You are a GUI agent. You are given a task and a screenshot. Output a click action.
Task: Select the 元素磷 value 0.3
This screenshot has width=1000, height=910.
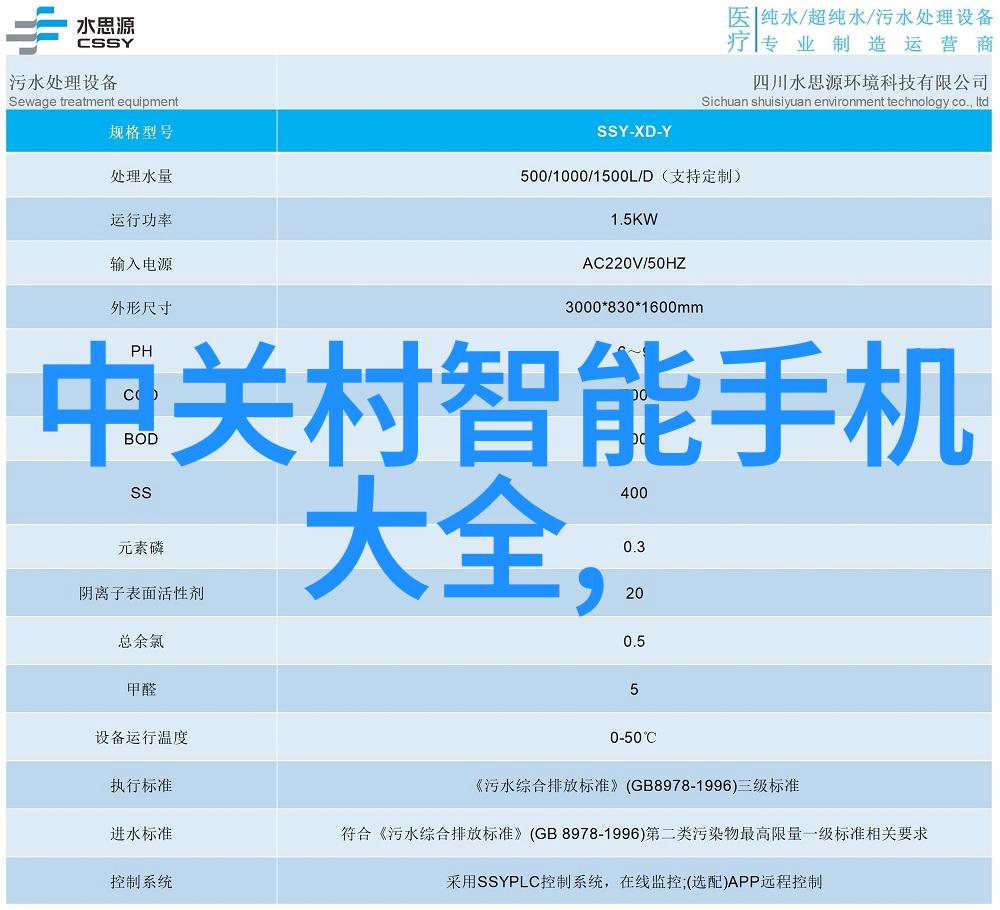coord(634,547)
